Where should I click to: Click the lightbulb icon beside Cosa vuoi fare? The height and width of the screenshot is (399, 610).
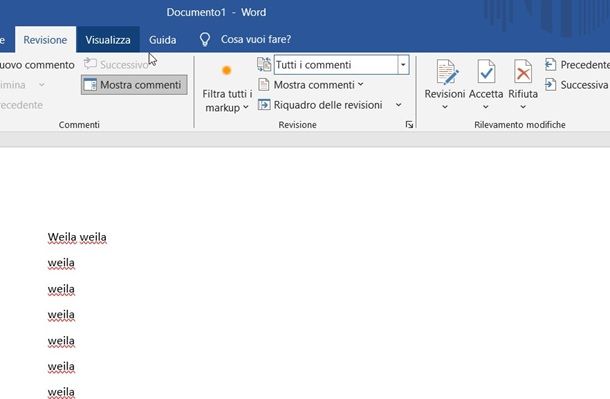coord(205,39)
